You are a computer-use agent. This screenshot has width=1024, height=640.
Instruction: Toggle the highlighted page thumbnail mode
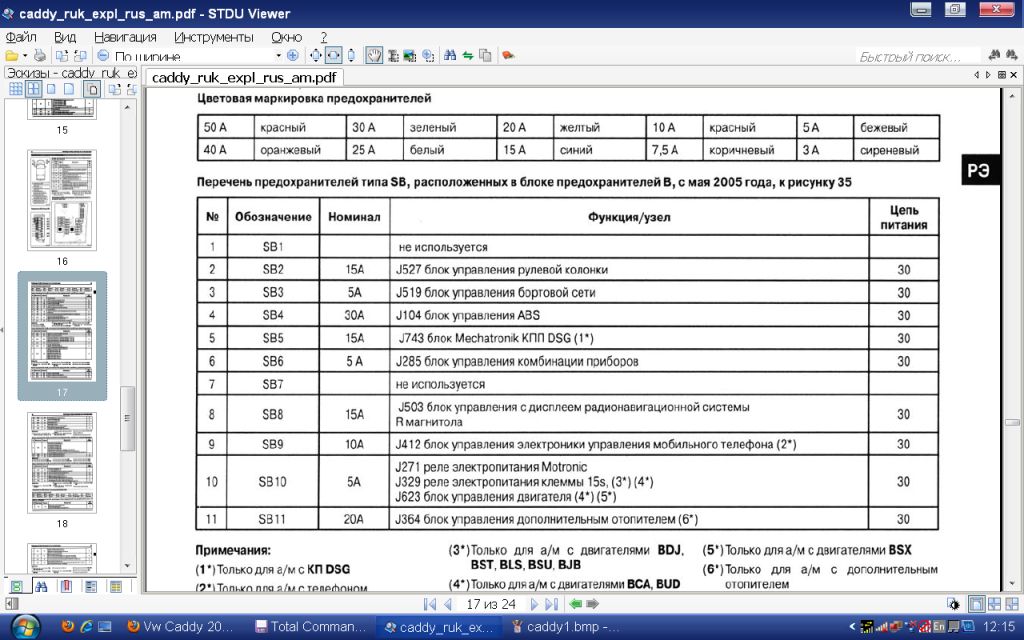[x=92, y=89]
